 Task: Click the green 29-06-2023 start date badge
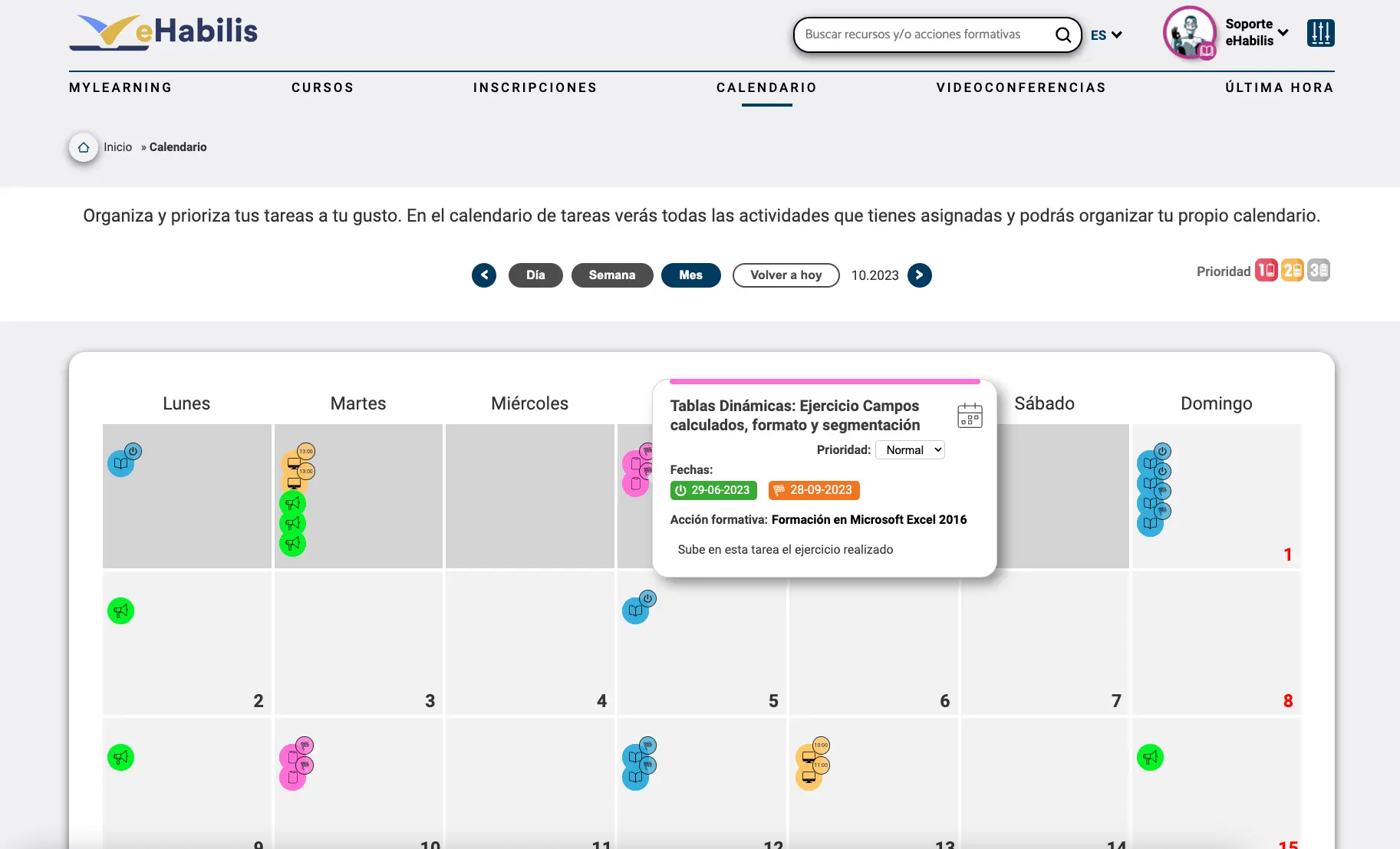click(x=713, y=490)
